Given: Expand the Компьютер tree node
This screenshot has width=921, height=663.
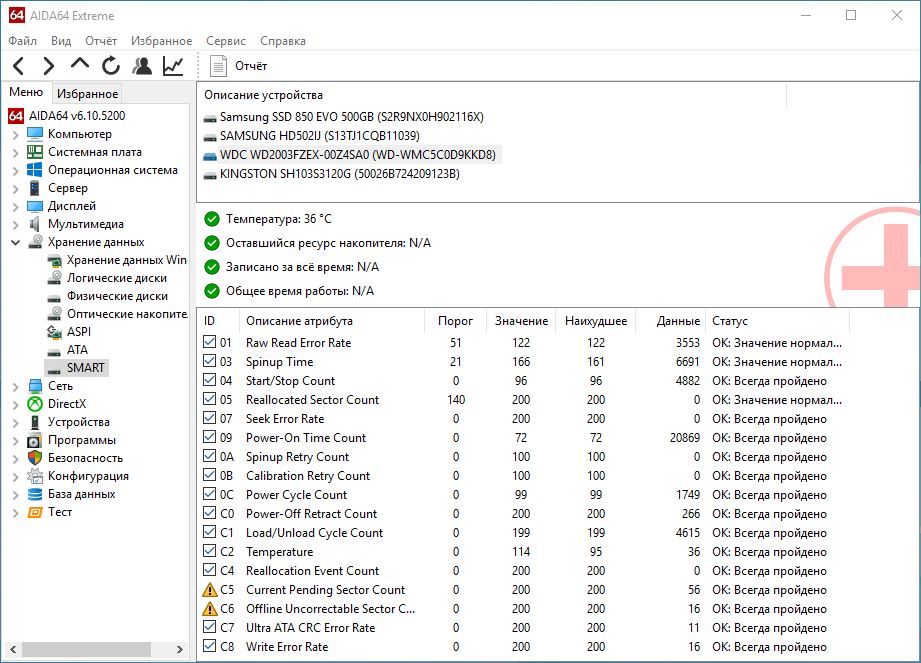Looking at the screenshot, I should [15, 134].
